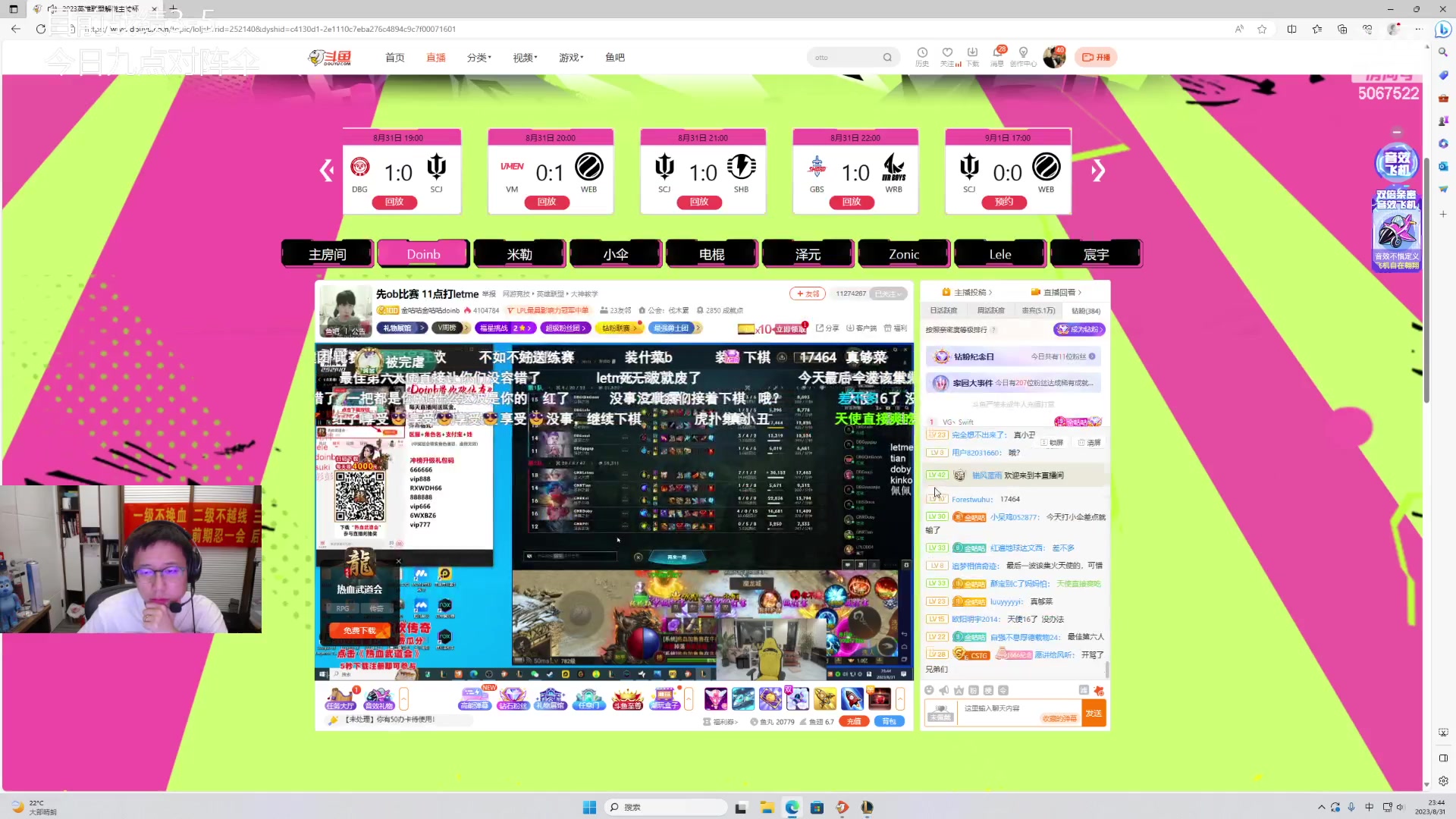This screenshot has width=1456, height=819.
Task: Open 钻石粉丝 diamond icon
Action: (513, 698)
